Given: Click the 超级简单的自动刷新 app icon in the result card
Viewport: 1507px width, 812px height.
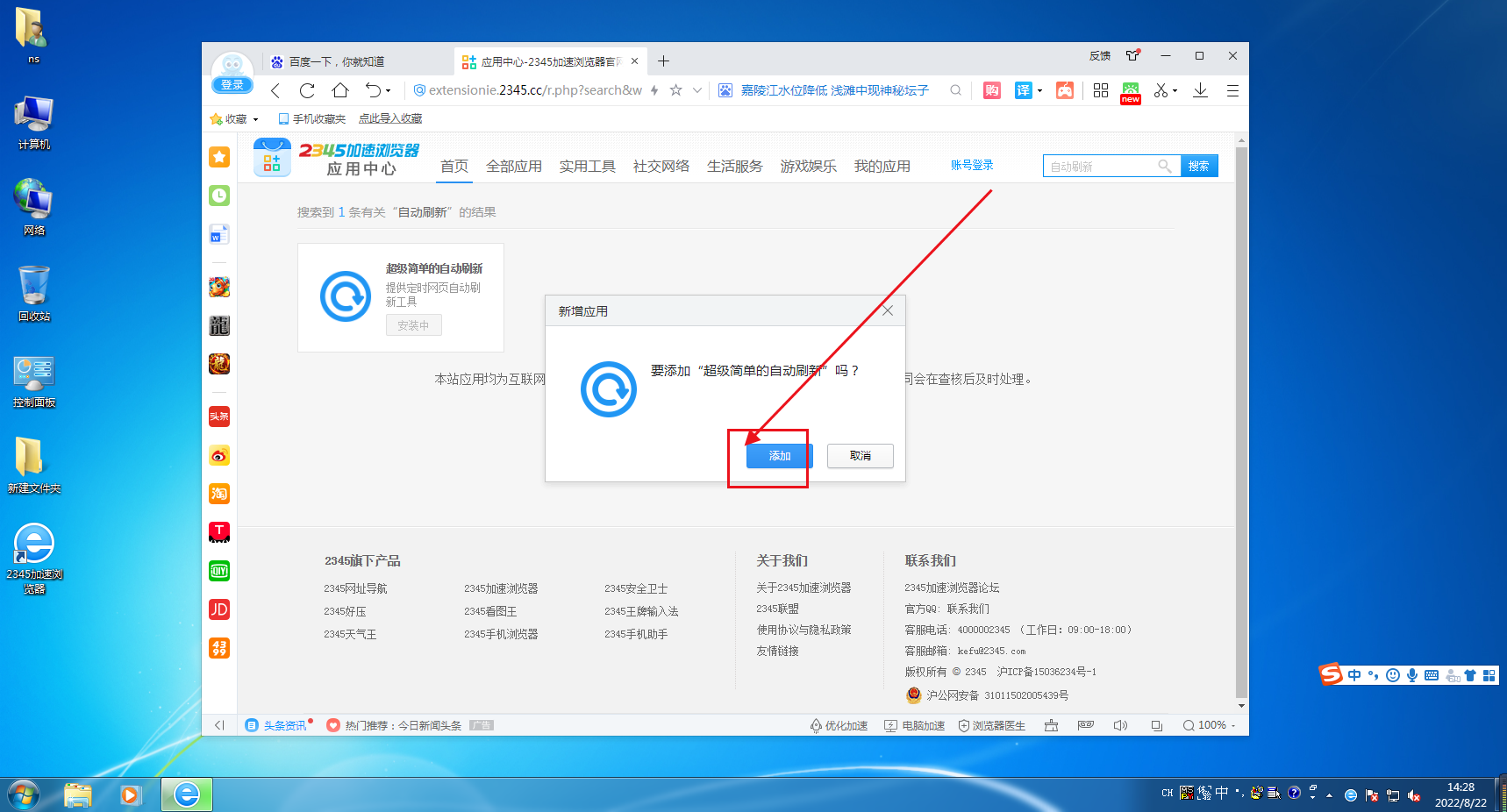Looking at the screenshot, I should point(346,296).
